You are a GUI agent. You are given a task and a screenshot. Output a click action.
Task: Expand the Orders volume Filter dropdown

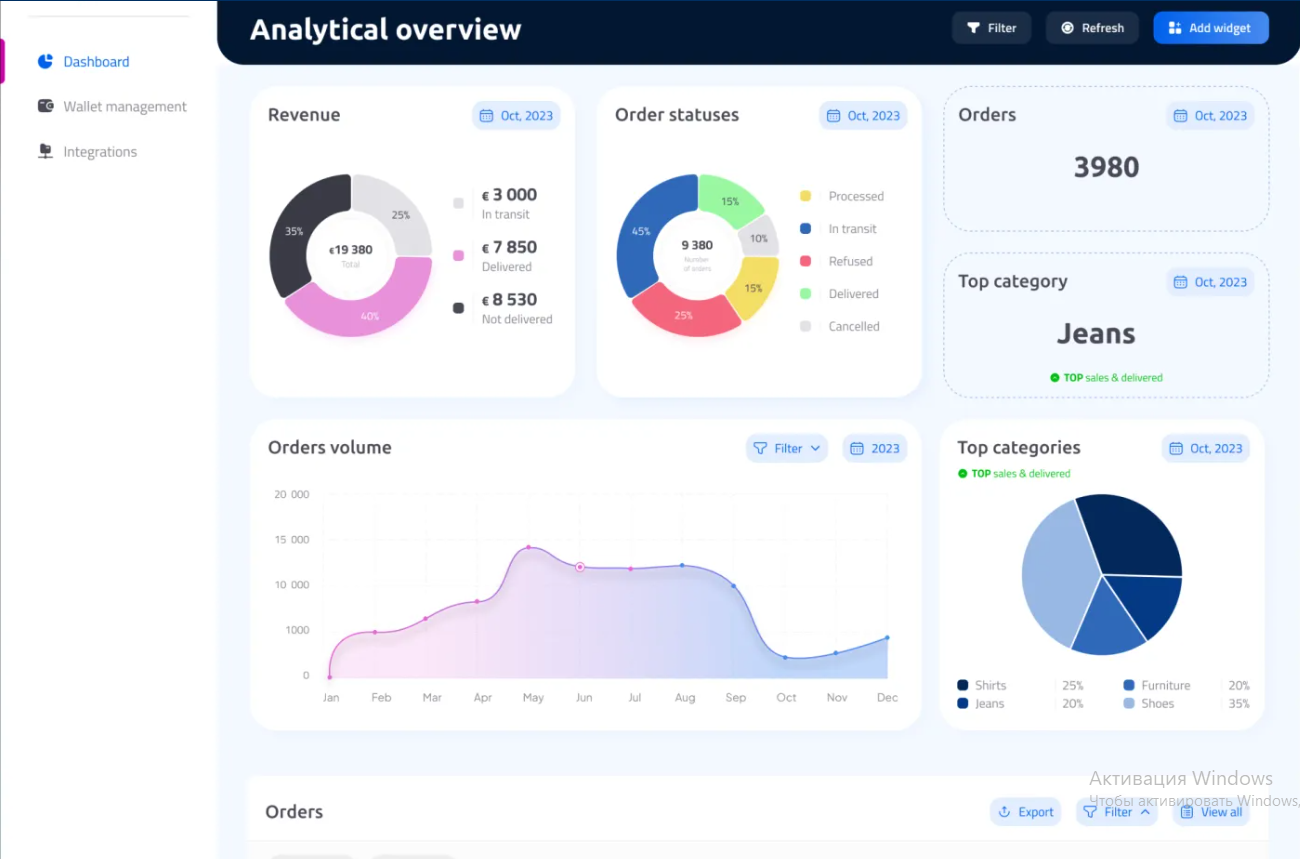(787, 448)
